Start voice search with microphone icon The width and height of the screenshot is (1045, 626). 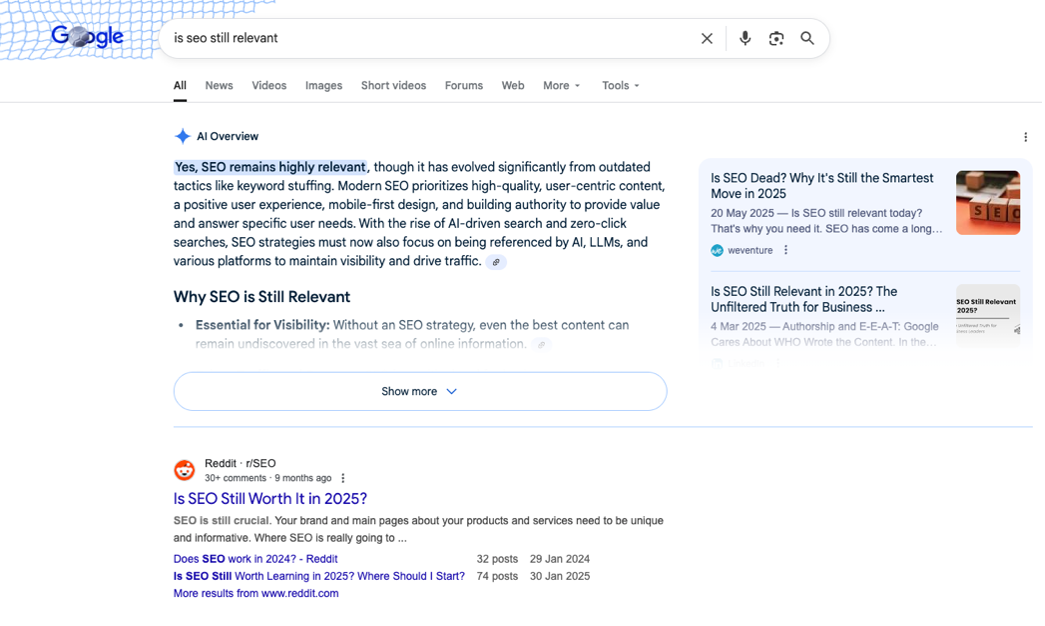coord(745,38)
